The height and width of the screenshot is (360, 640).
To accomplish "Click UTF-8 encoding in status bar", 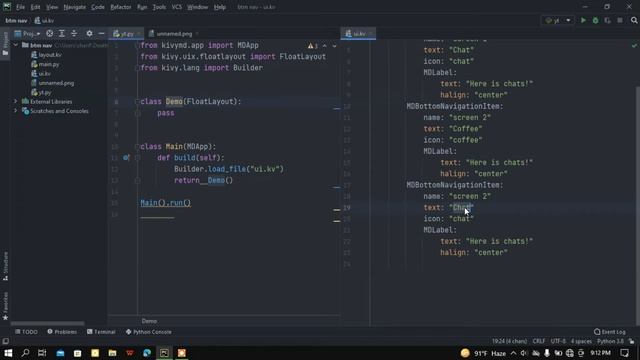I will pos(558,341).
